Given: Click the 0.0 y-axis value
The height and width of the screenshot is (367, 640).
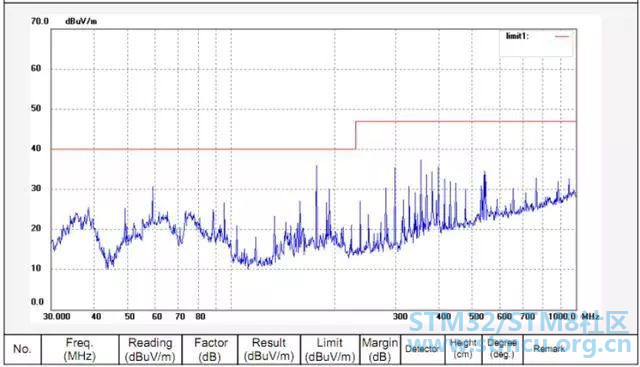Looking at the screenshot, I should point(37,302).
